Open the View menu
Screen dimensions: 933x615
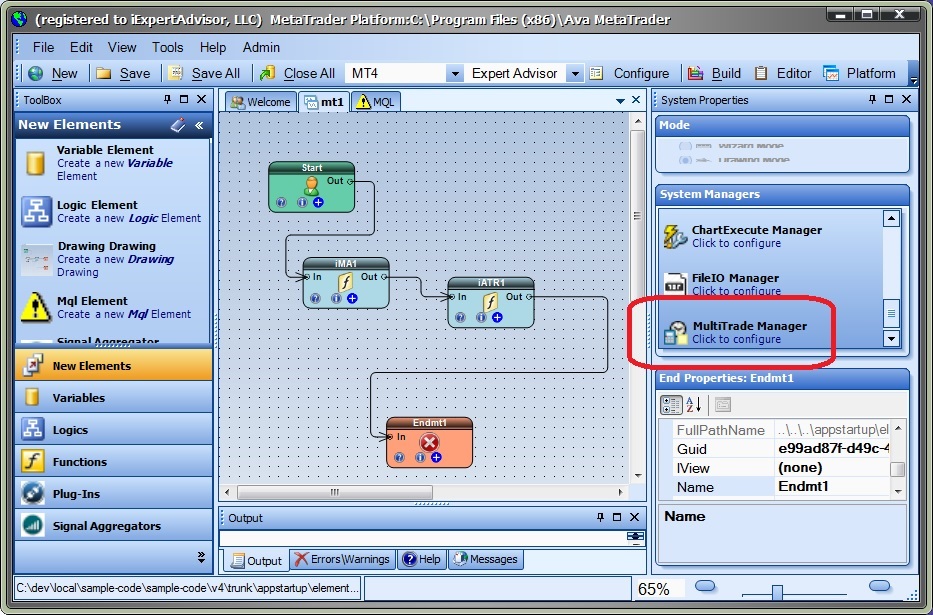[122, 47]
